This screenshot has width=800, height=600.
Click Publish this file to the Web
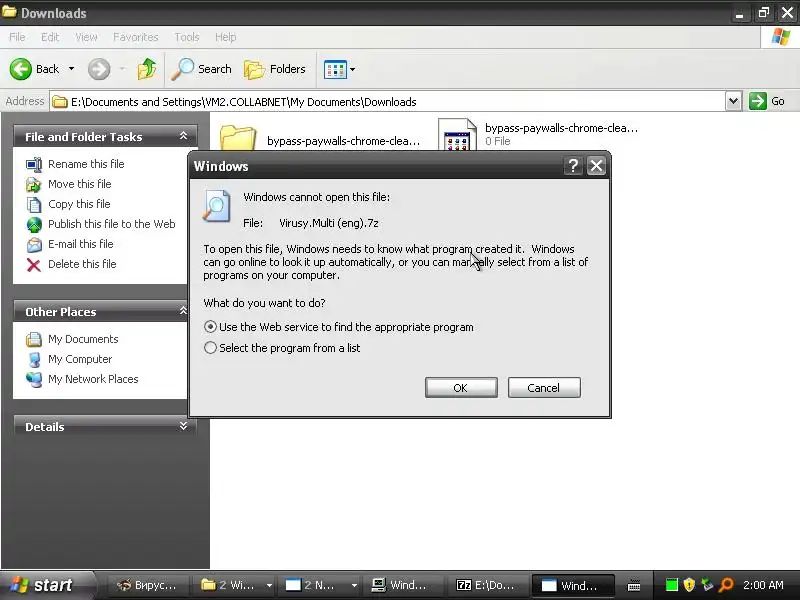[x=112, y=224]
